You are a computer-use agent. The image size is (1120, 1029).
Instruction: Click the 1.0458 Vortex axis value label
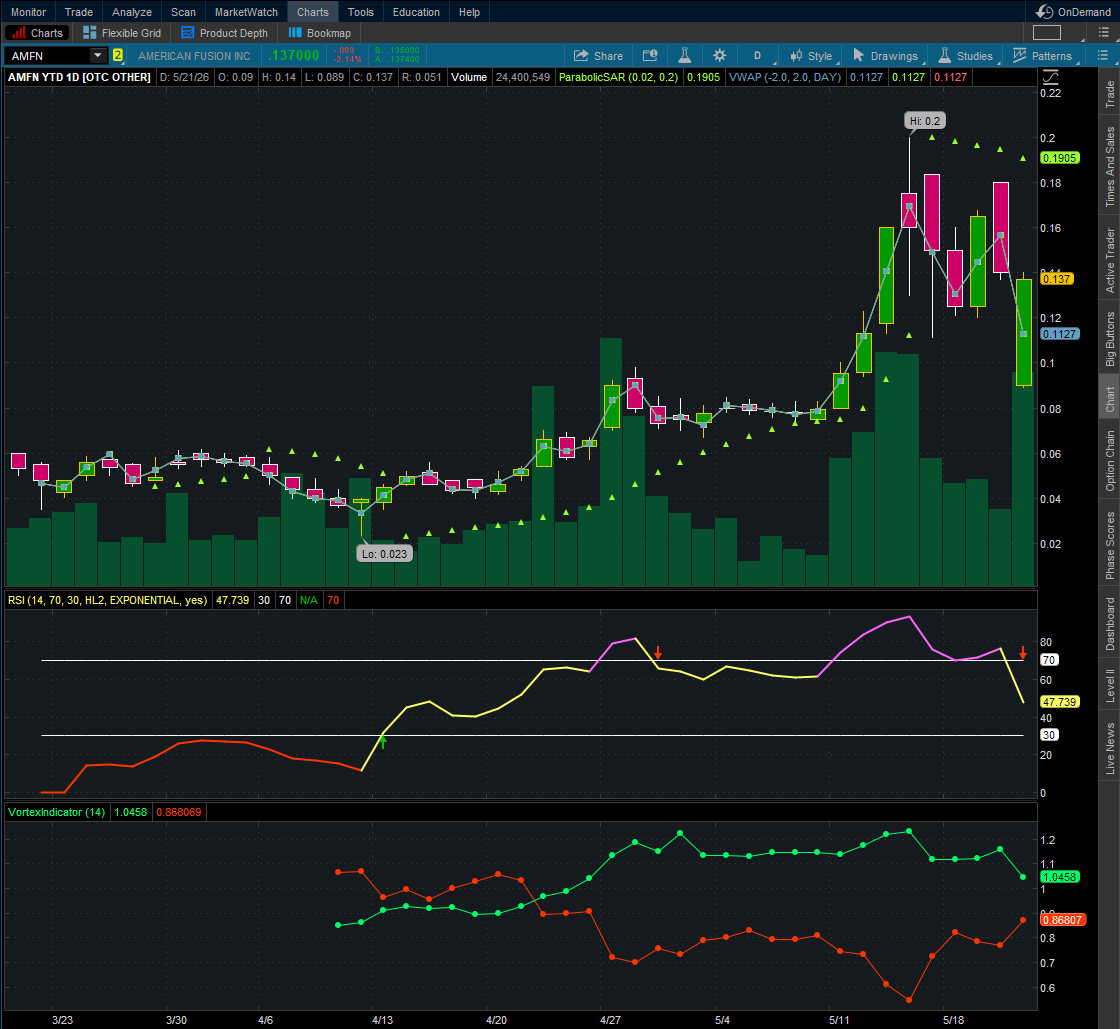pyautogui.click(x=1059, y=876)
